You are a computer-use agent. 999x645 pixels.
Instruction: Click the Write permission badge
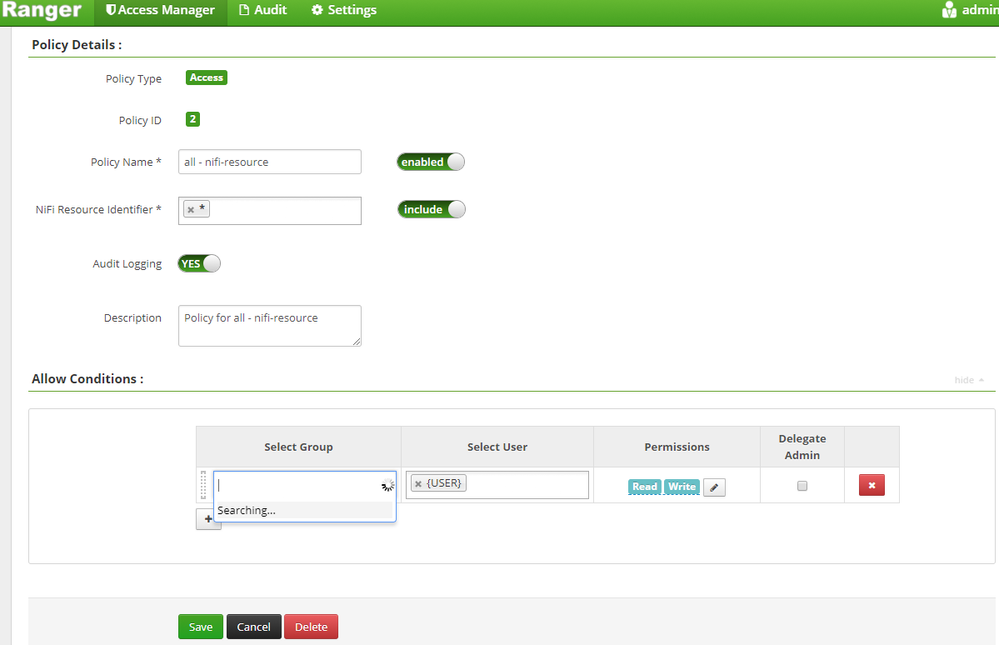tap(682, 486)
